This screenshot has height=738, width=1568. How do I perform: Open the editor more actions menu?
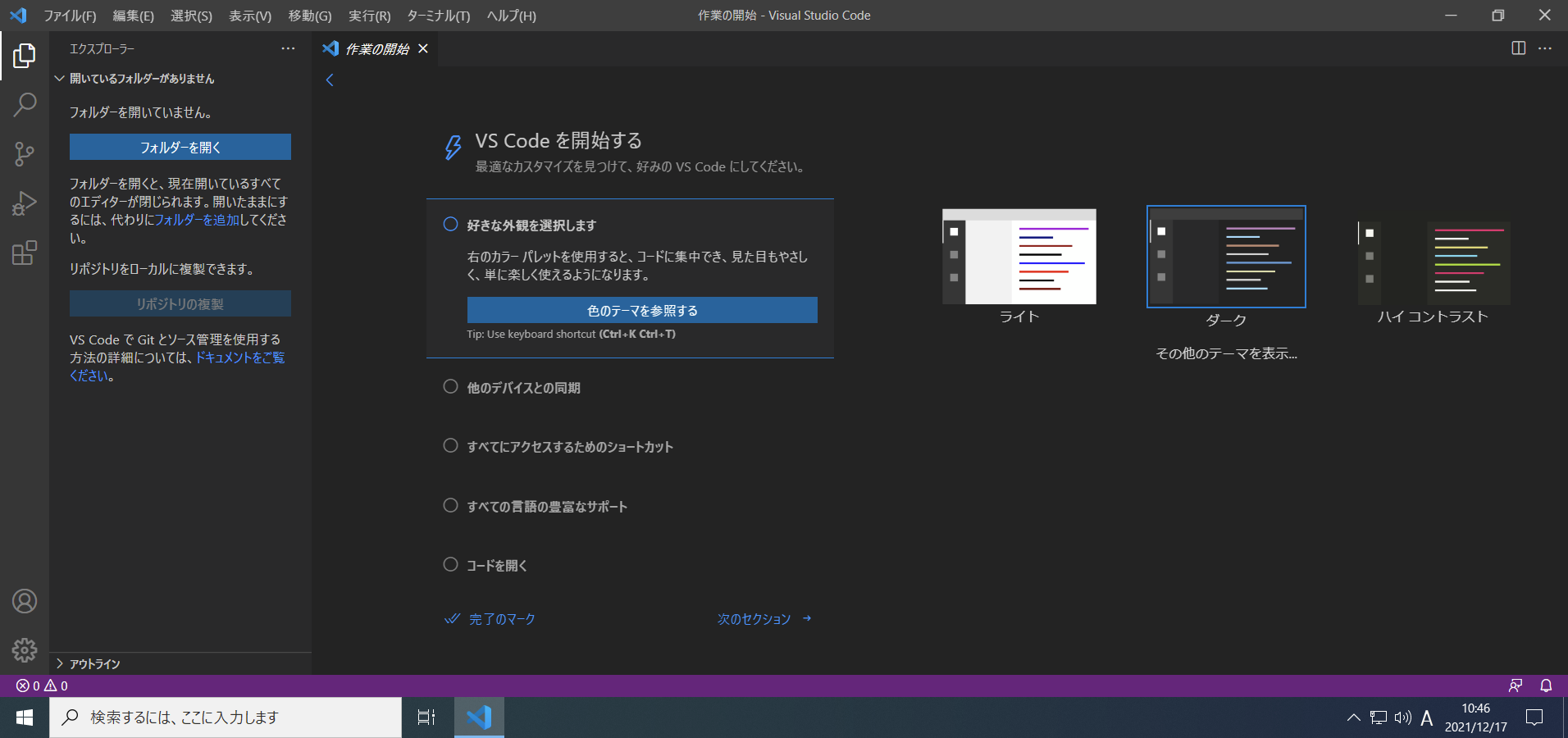(x=1546, y=48)
